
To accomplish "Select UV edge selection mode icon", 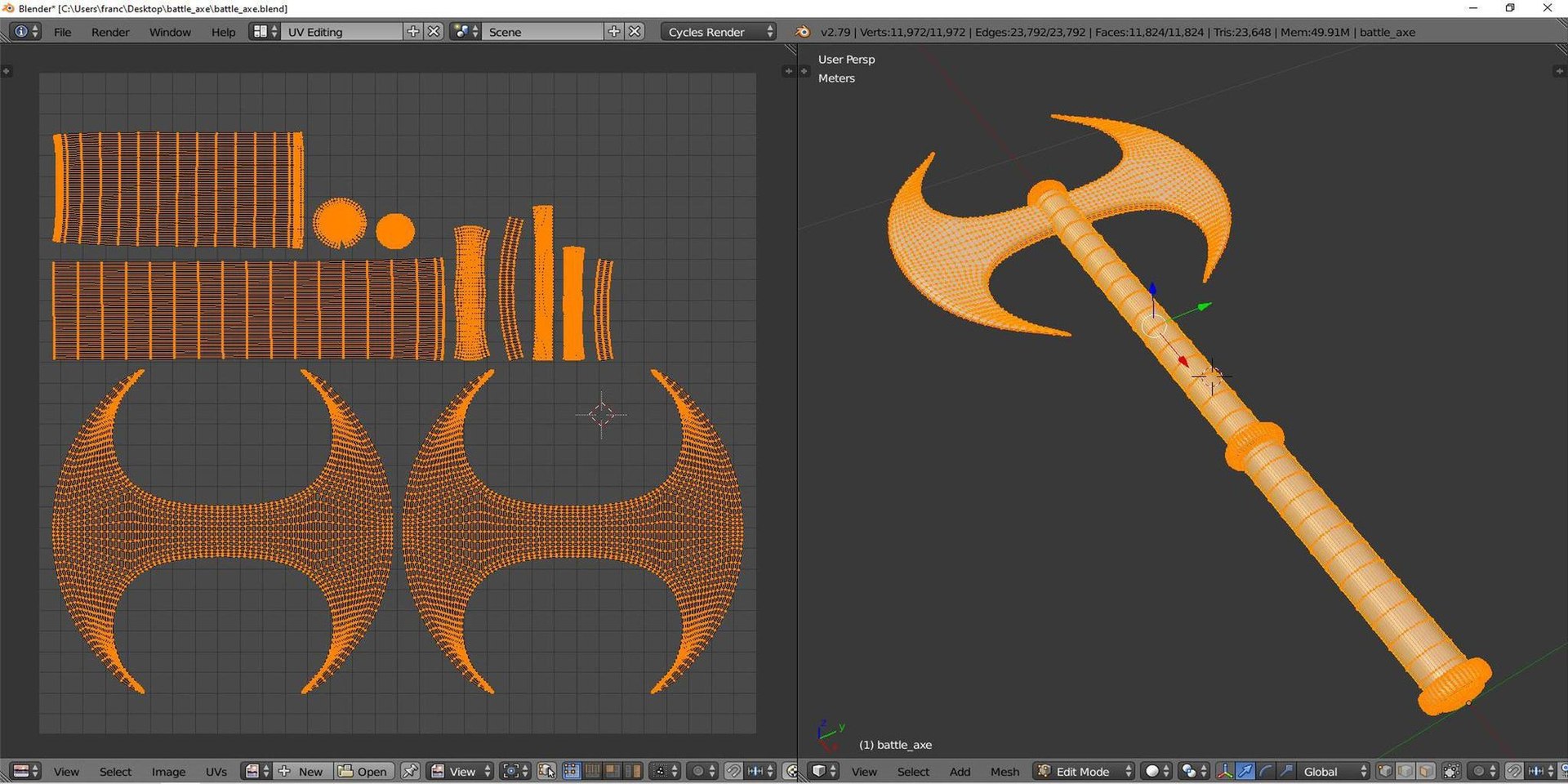I will (592, 771).
